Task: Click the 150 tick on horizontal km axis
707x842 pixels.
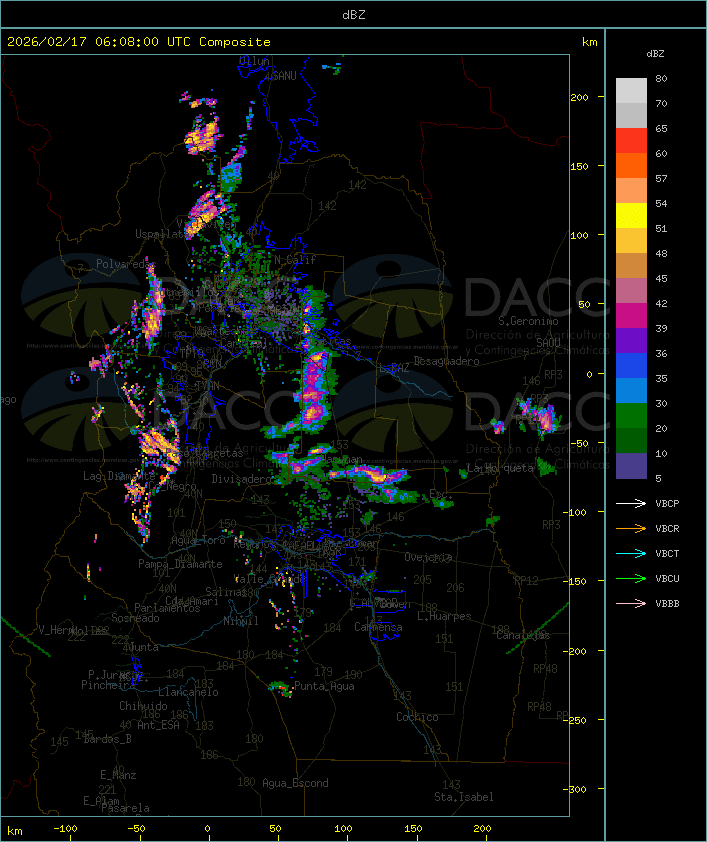Action: (413, 829)
